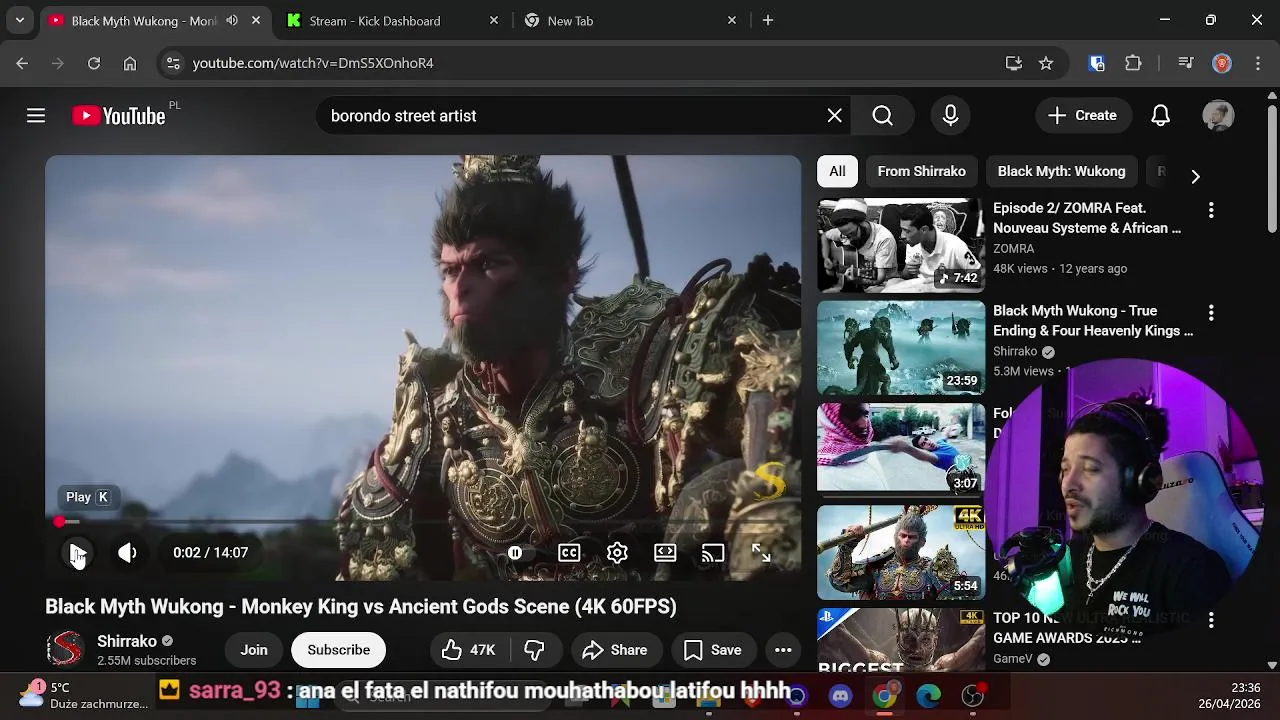The width and height of the screenshot is (1280, 720).
Task: Expand the Chrome tab search dropdown
Action: (x=19, y=20)
